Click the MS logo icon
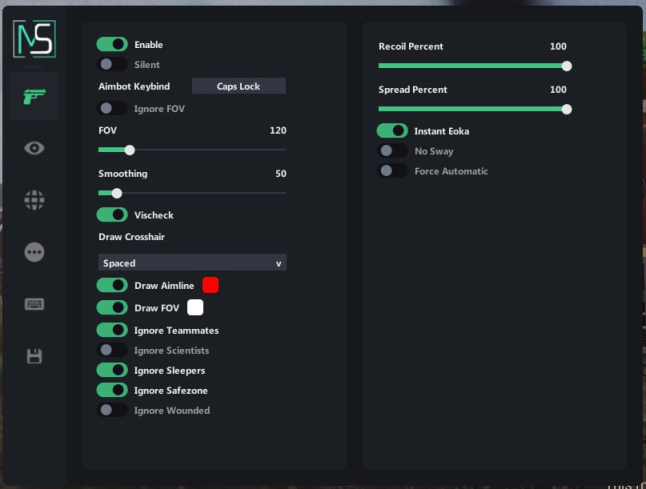Viewport: 646px width, 489px height. [34, 38]
